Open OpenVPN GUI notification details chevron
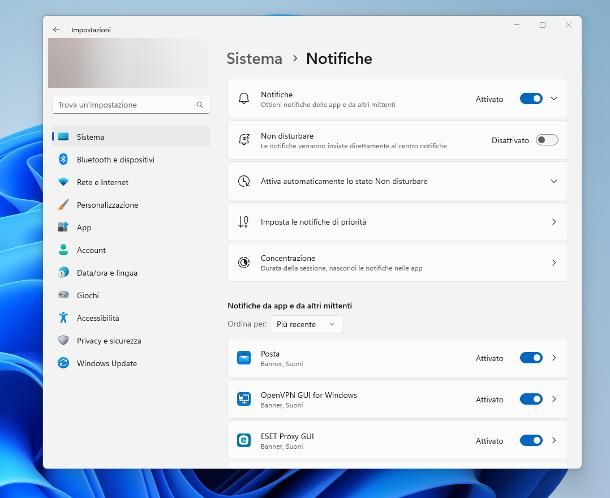This screenshot has width=610, height=498. click(x=554, y=399)
